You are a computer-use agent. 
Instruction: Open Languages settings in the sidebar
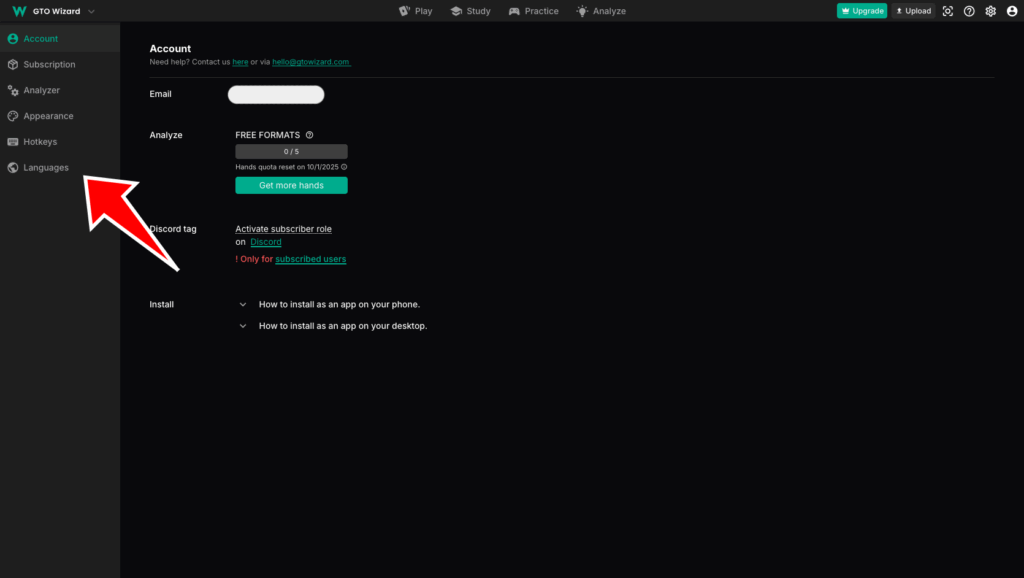(46, 168)
